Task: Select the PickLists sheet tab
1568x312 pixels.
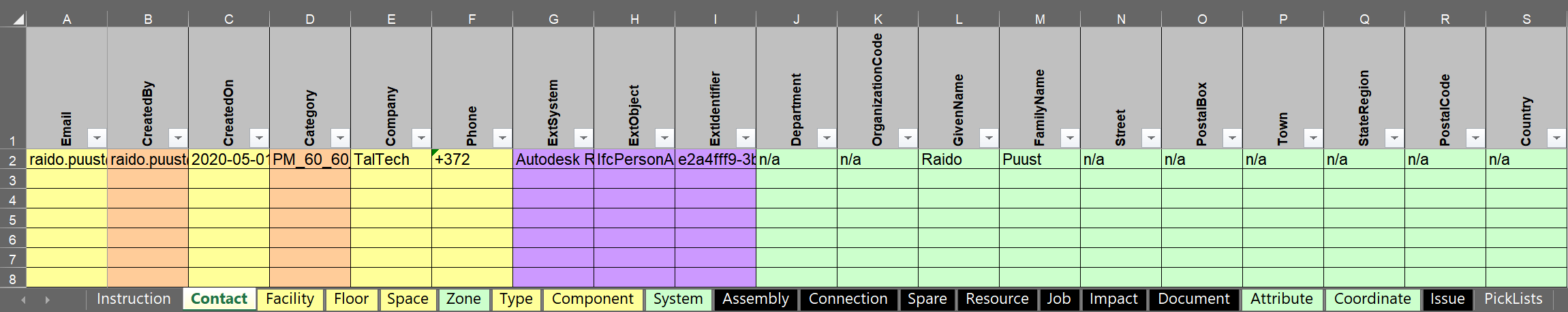Action: (x=1513, y=299)
